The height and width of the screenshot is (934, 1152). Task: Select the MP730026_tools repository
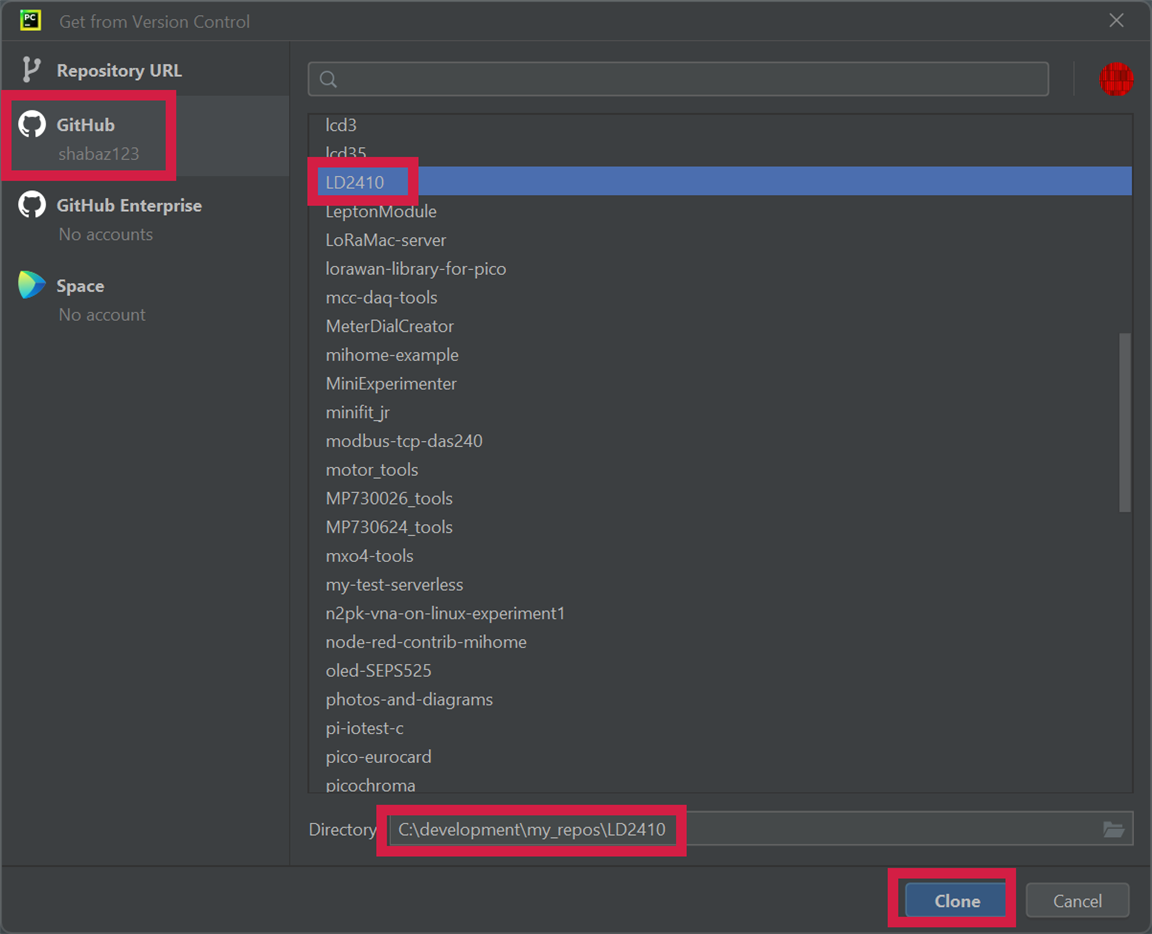click(721, 497)
